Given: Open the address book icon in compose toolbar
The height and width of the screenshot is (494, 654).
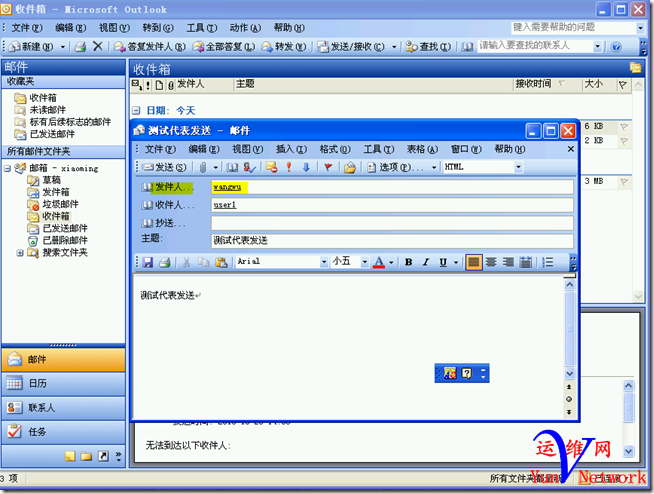Looking at the screenshot, I should [x=232, y=167].
